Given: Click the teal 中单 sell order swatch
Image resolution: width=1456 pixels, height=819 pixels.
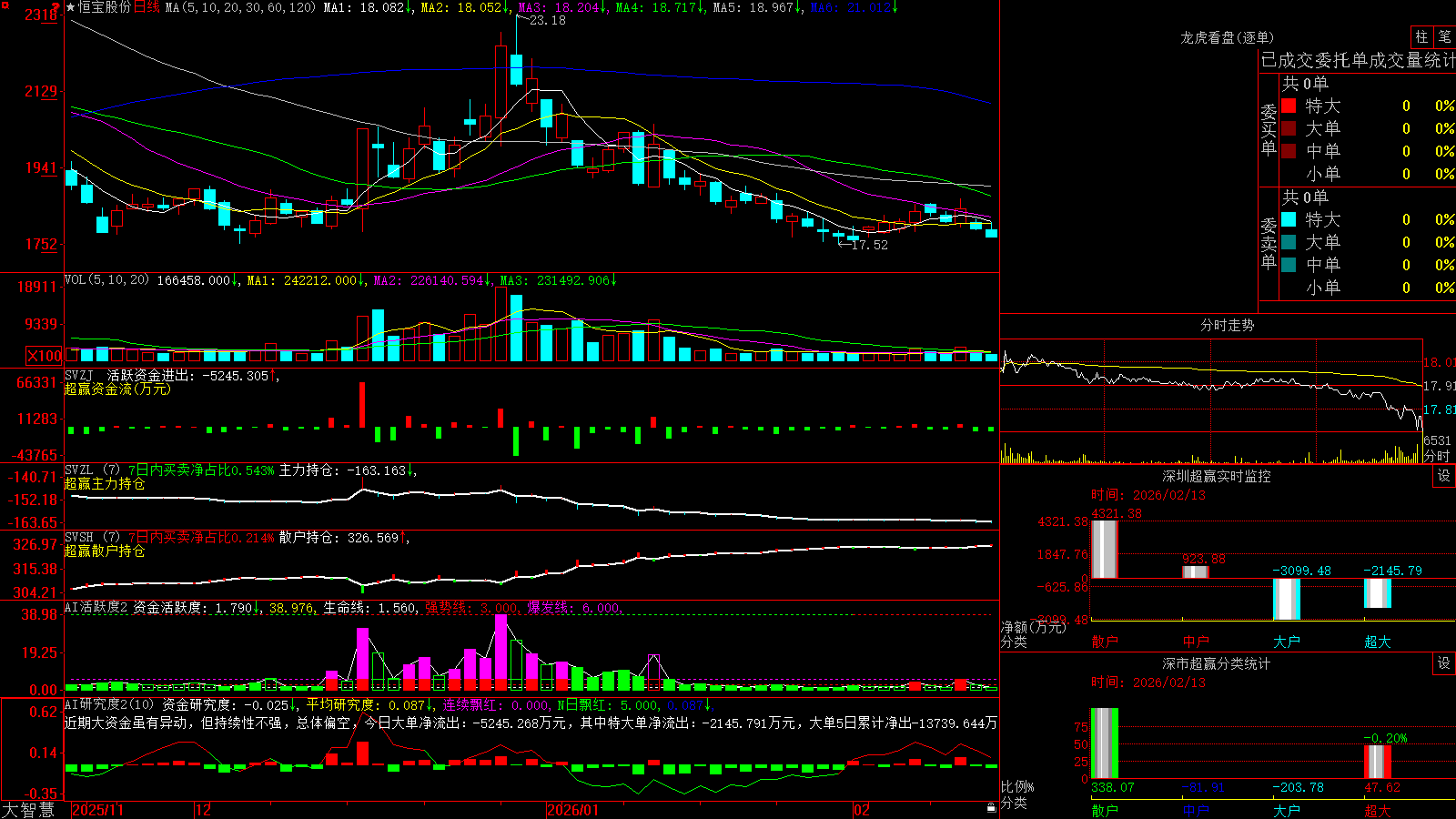Looking at the screenshot, I should [x=1289, y=265].
